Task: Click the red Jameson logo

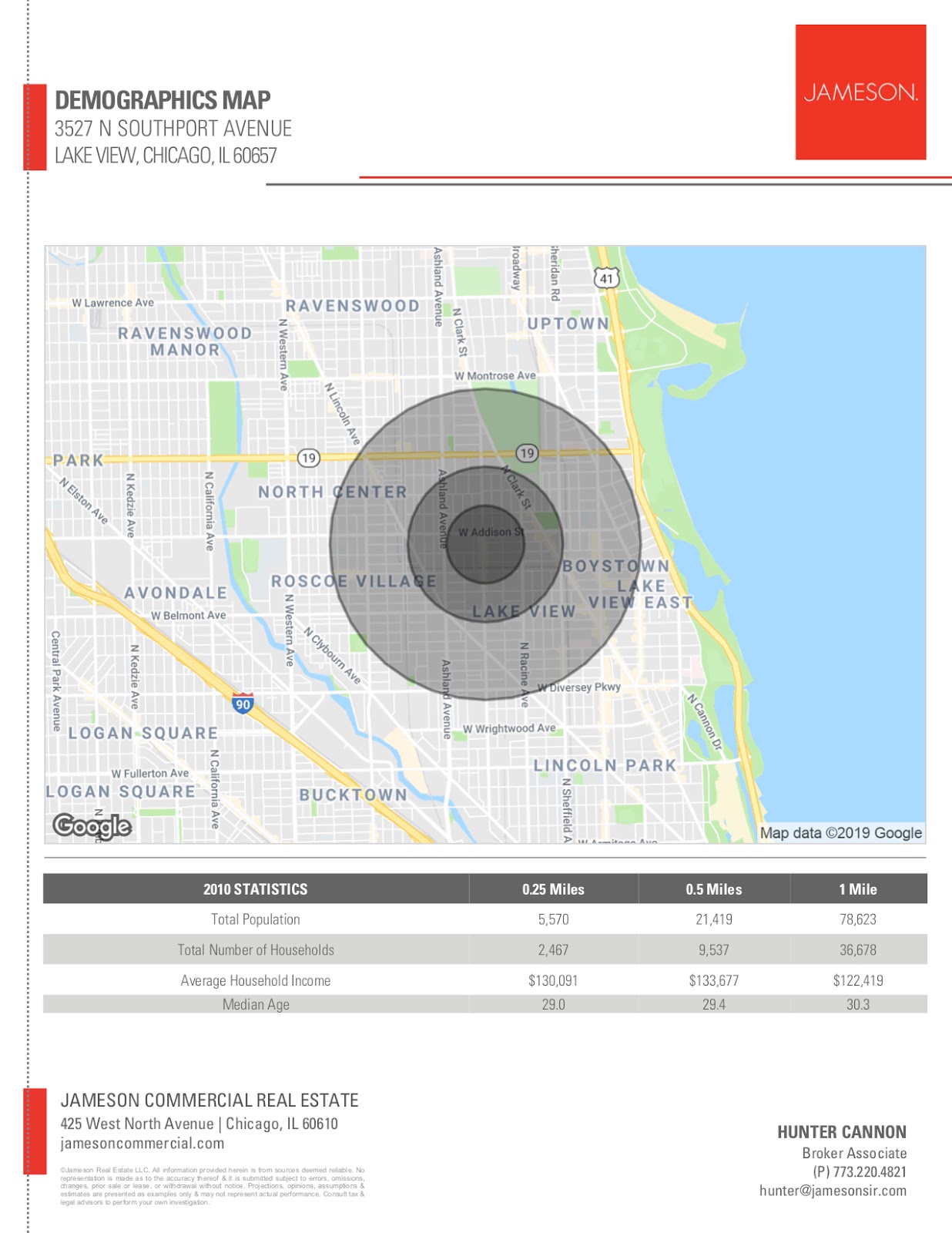Action: pos(860,92)
